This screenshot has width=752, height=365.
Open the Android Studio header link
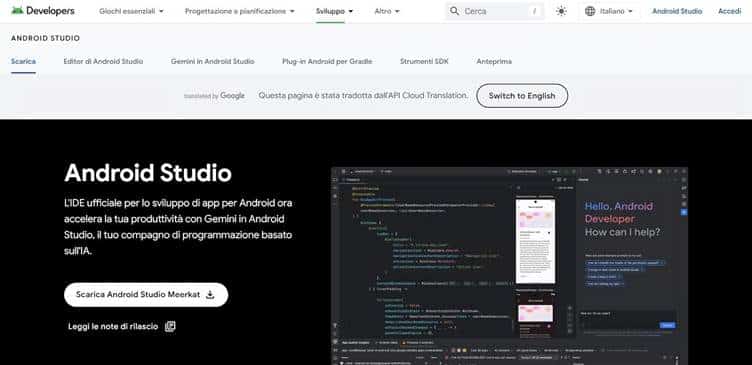677,11
